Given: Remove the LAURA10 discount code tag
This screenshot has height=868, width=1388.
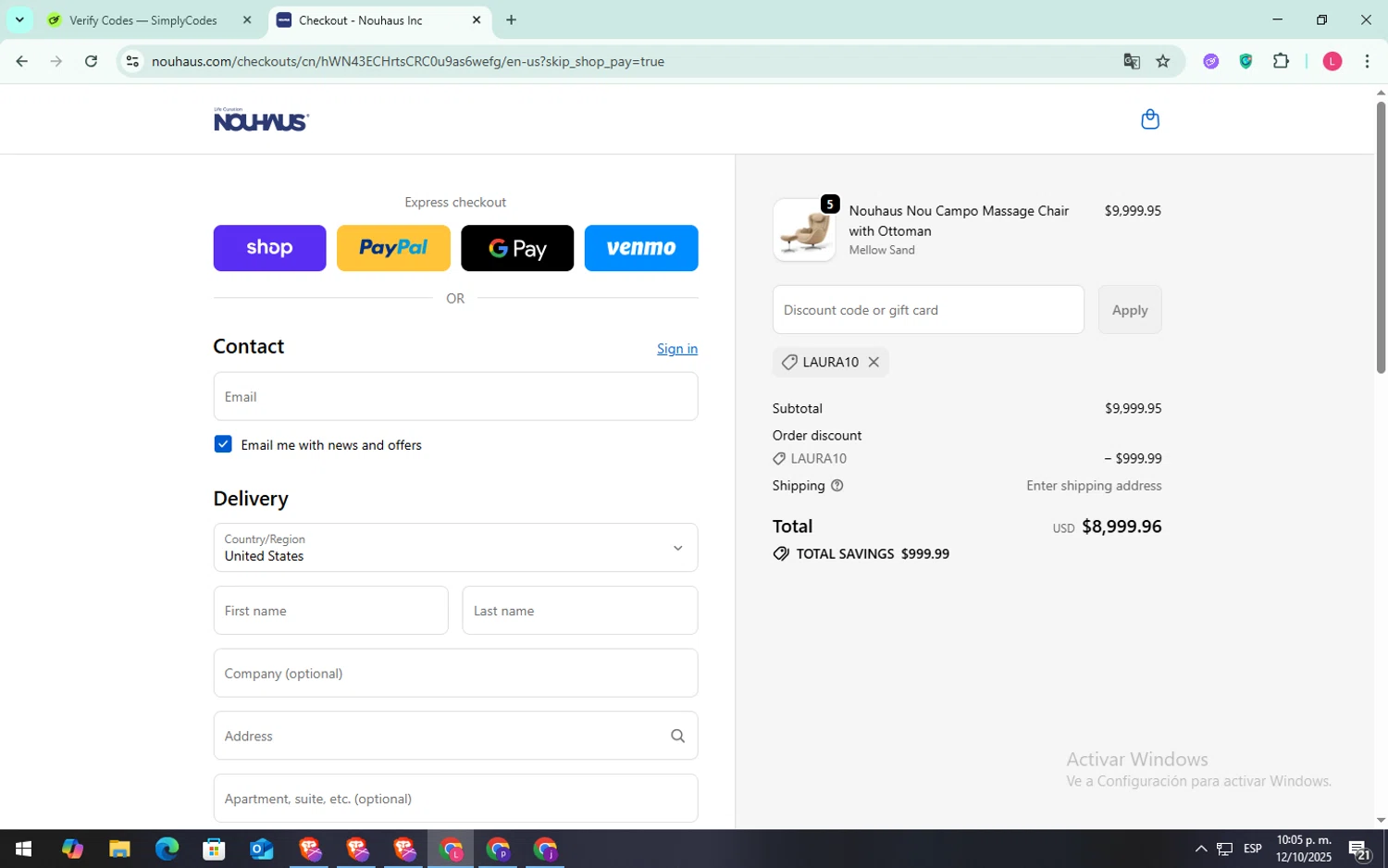Looking at the screenshot, I should [874, 362].
